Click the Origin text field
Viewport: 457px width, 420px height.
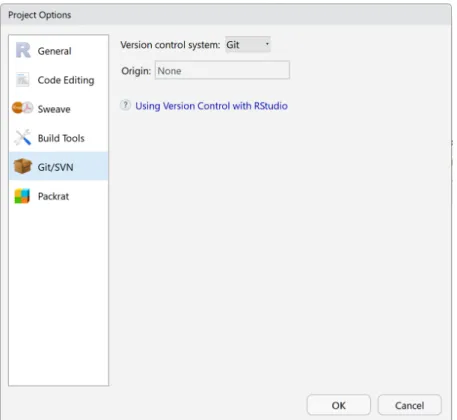[222, 70]
